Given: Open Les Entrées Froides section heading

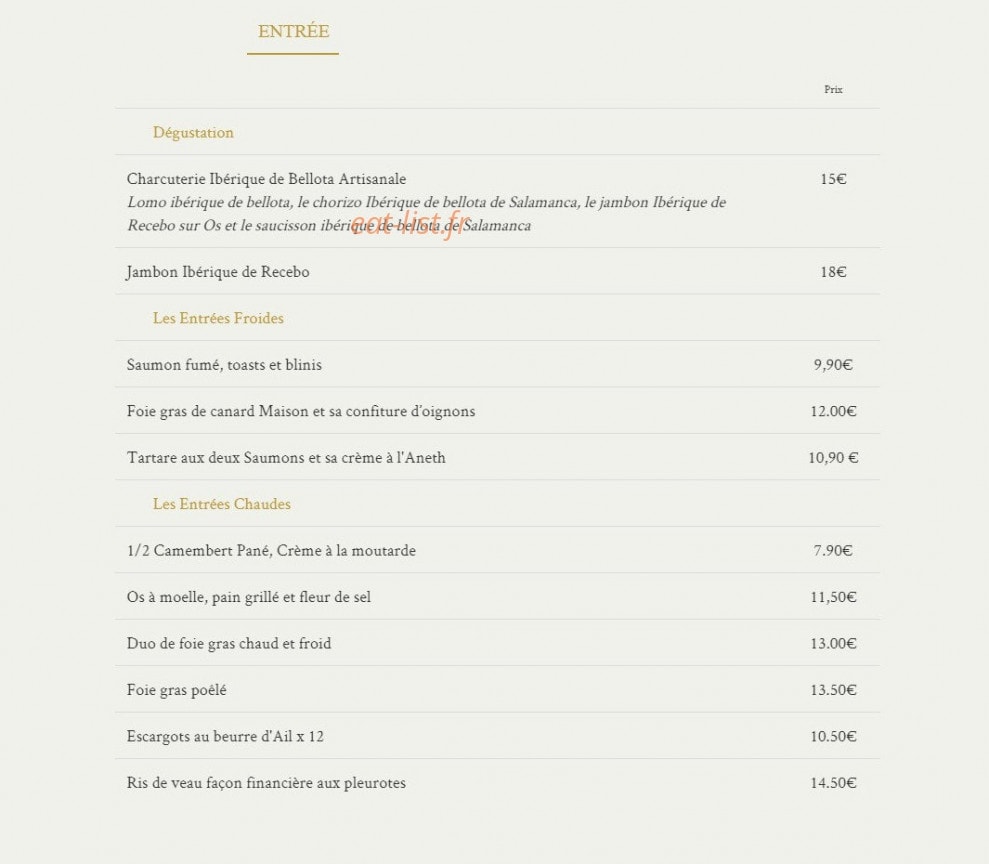Looking at the screenshot, I should (218, 318).
